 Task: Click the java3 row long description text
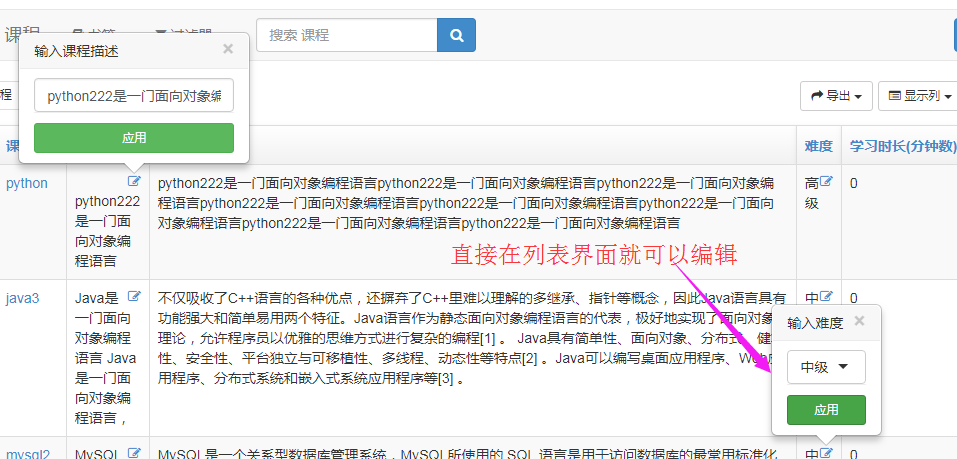pos(472,338)
